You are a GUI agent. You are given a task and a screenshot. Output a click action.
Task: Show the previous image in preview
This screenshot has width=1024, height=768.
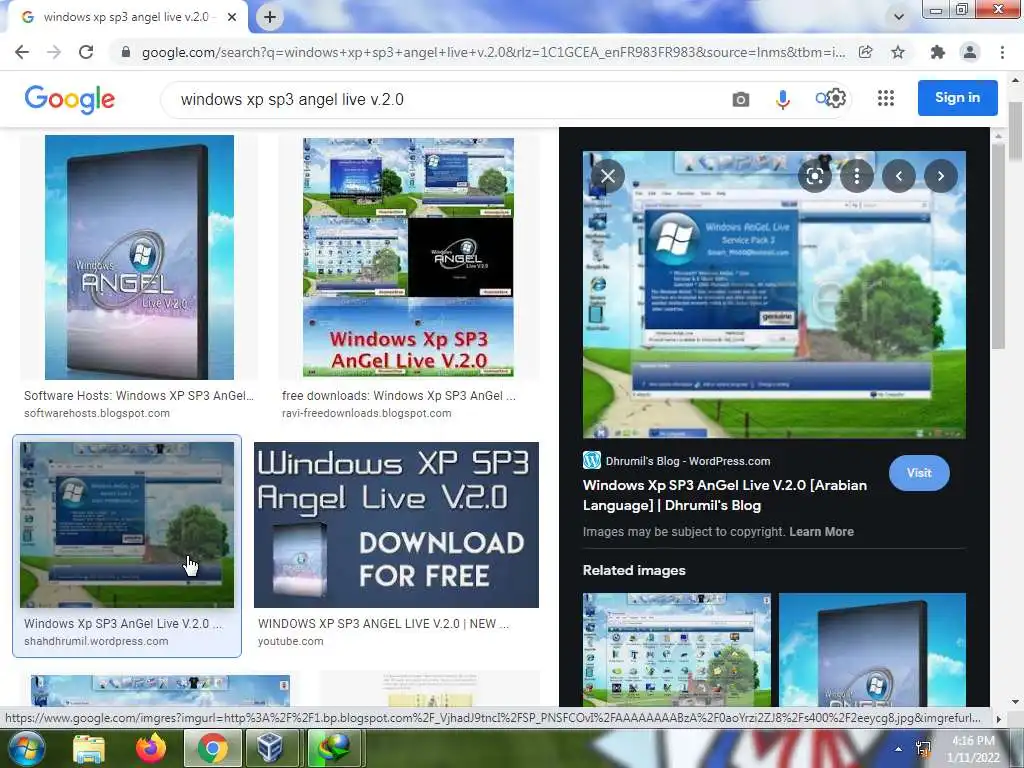point(899,176)
